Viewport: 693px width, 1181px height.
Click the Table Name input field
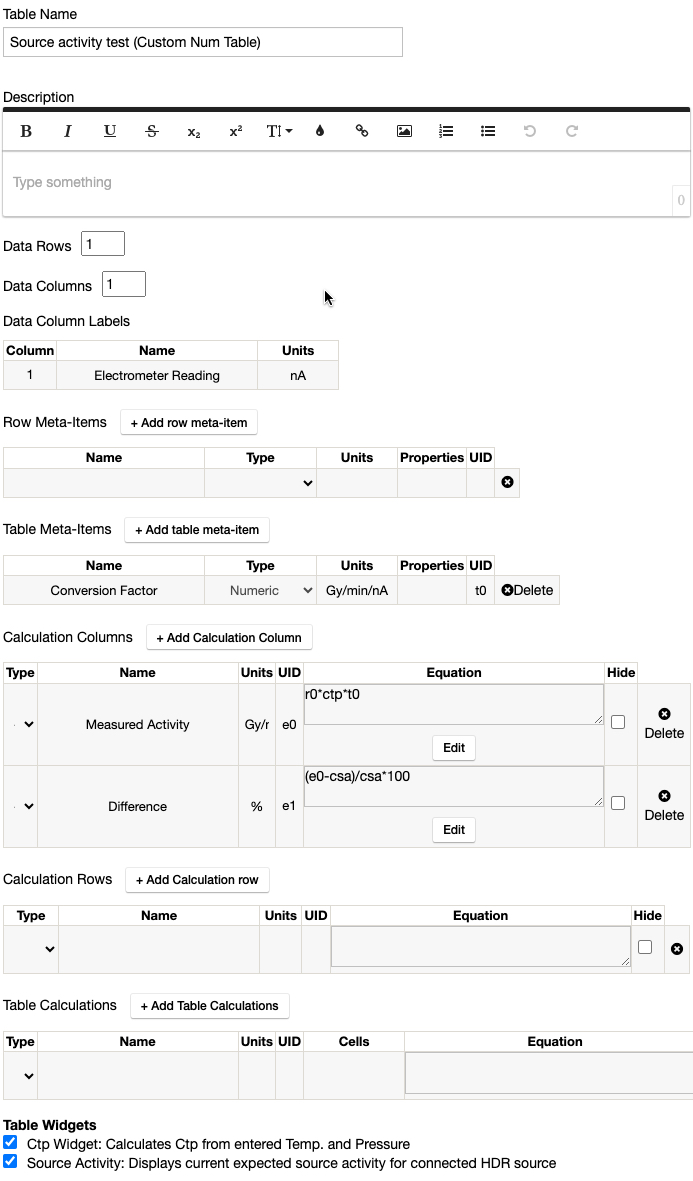203,42
